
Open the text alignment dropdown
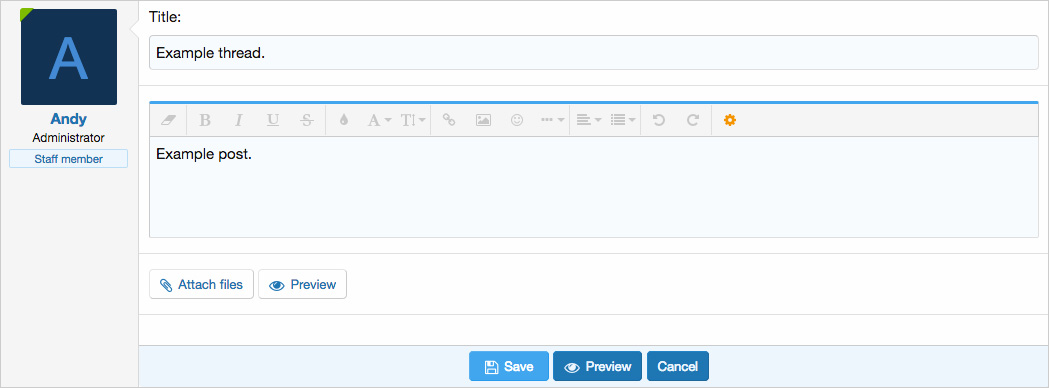589,120
